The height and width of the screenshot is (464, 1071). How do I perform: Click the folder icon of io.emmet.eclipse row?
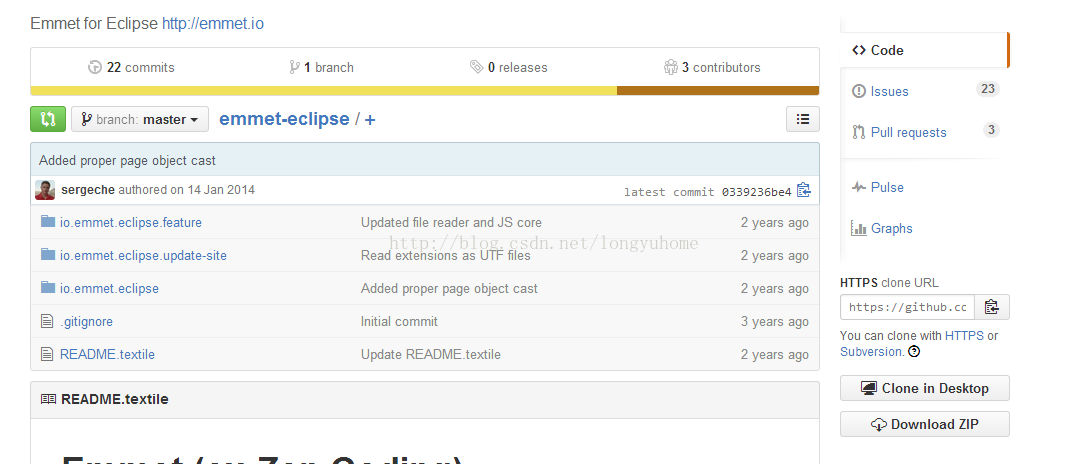pyautogui.click(x=47, y=287)
